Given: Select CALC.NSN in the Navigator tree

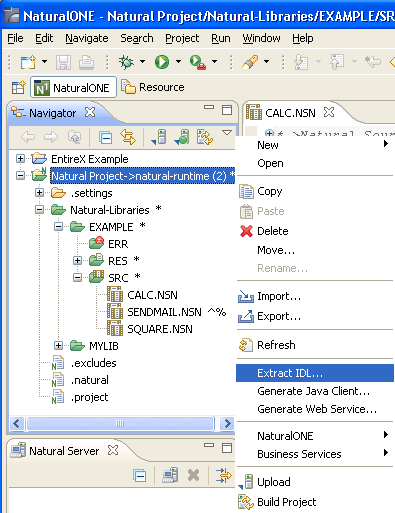Looking at the screenshot, I should coord(152,295).
